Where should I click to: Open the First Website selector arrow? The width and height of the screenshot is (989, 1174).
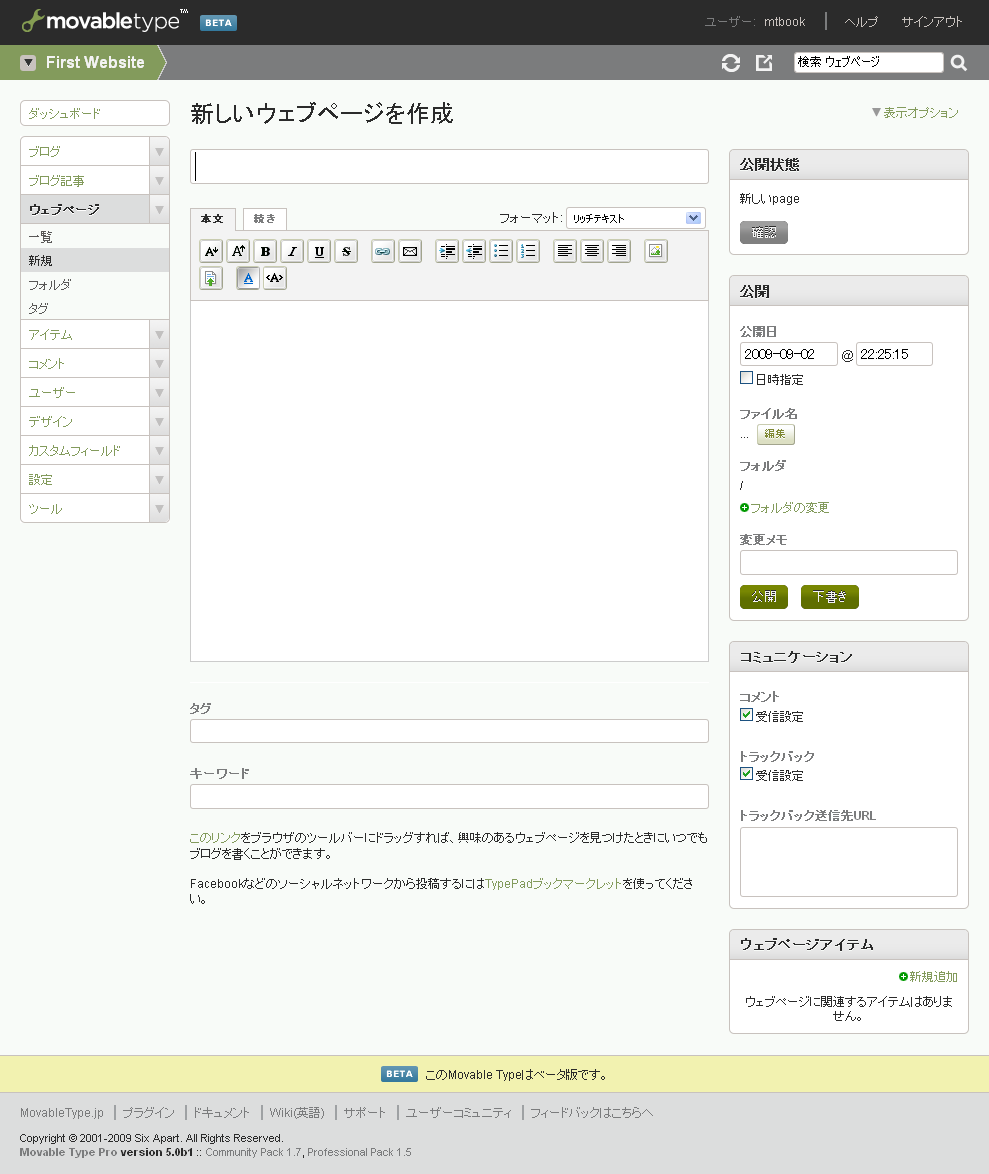coord(28,63)
